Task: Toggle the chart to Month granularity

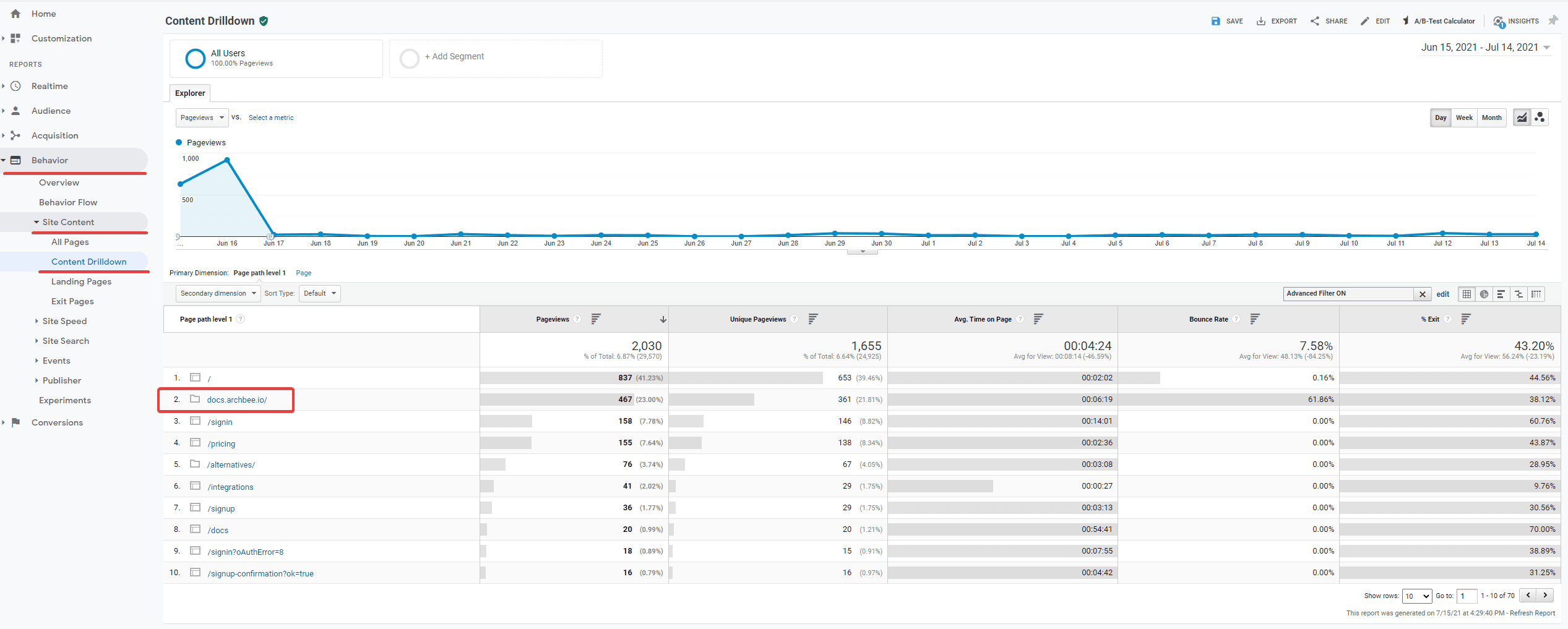Action: (1491, 118)
